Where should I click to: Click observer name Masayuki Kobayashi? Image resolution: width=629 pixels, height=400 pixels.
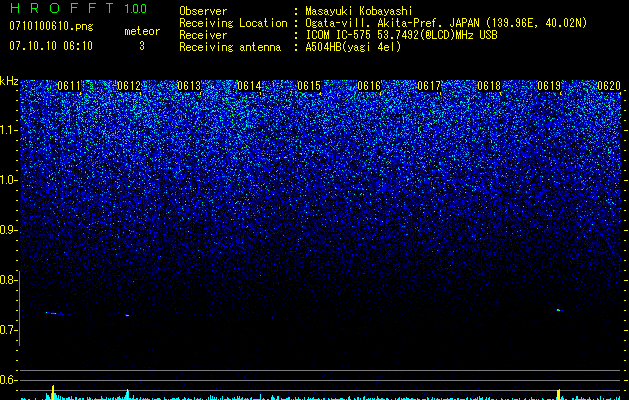pyautogui.click(x=359, y=11)
